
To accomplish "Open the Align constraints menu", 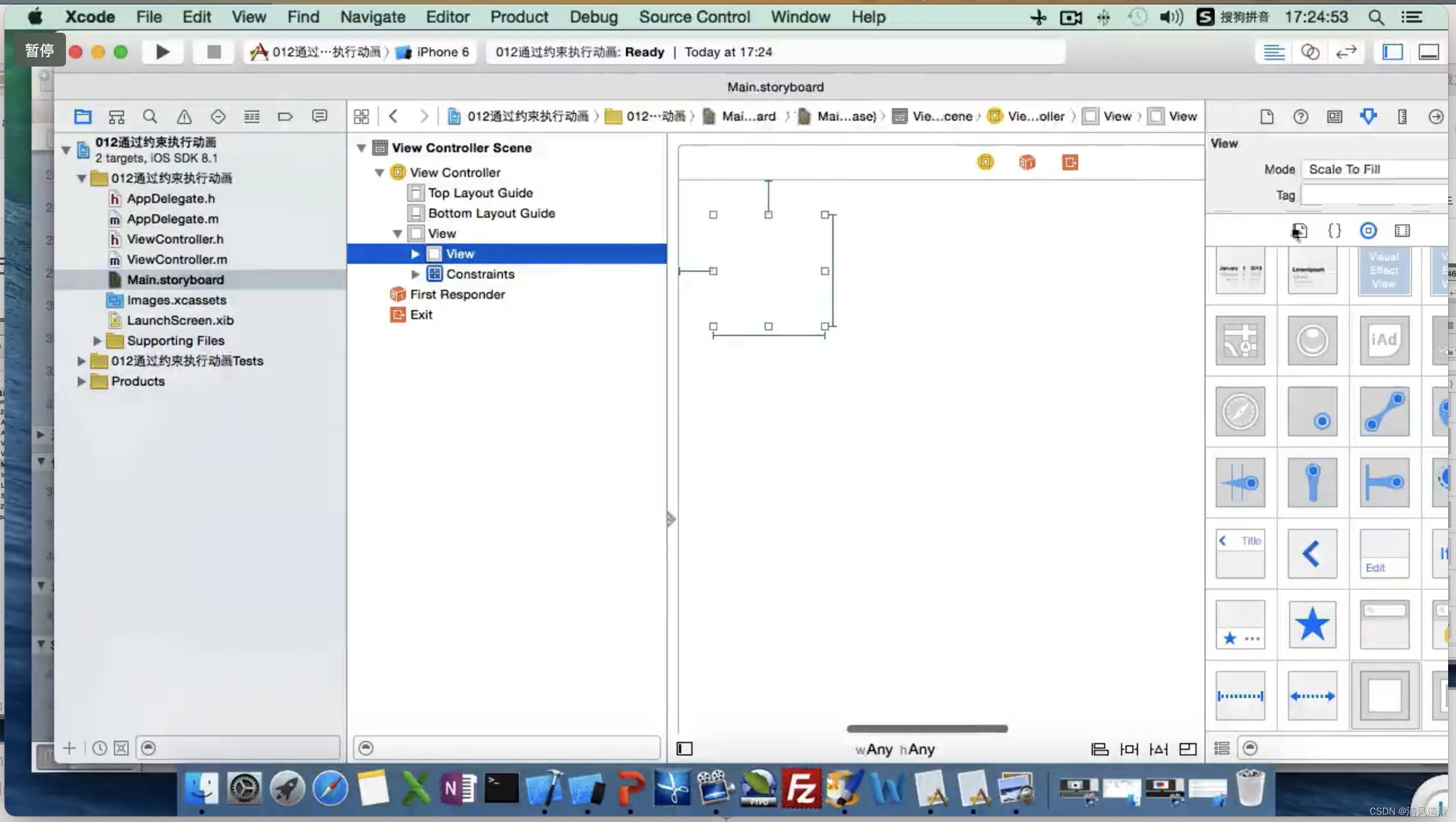I will pyautogui.click(x=1100, y=749).
